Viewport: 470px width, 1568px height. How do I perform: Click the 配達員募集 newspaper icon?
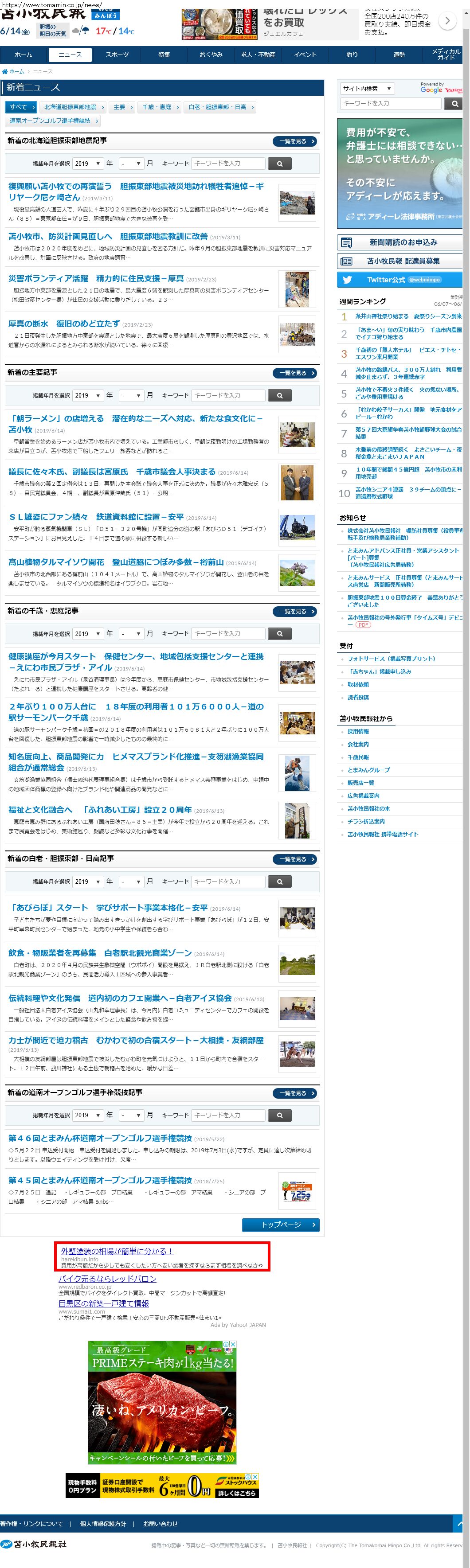pos(346,261)
